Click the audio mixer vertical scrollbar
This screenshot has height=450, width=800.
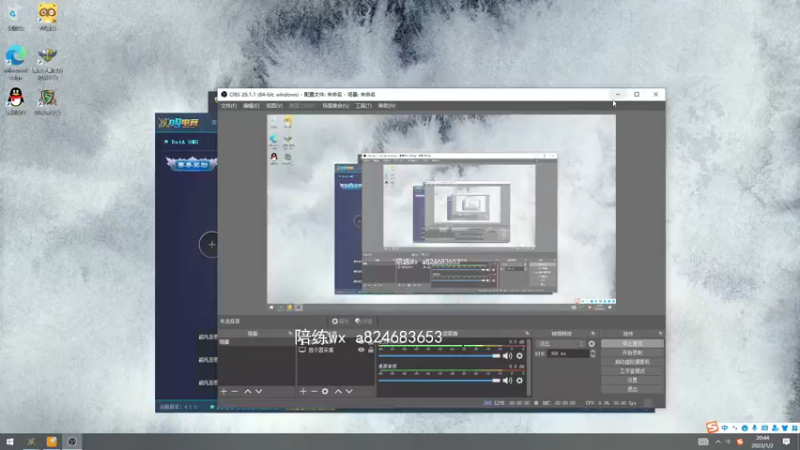coord(529,367)
